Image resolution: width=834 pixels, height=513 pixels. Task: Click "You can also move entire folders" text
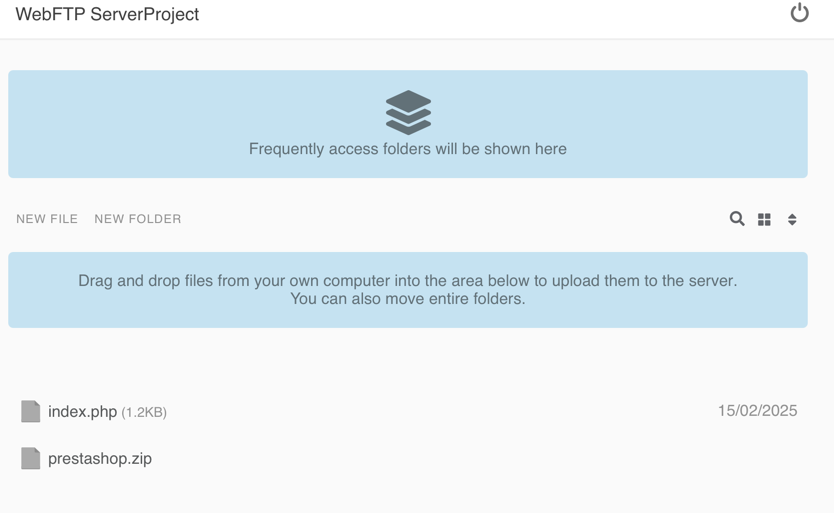pyautogui.click(x=408, y=298)
